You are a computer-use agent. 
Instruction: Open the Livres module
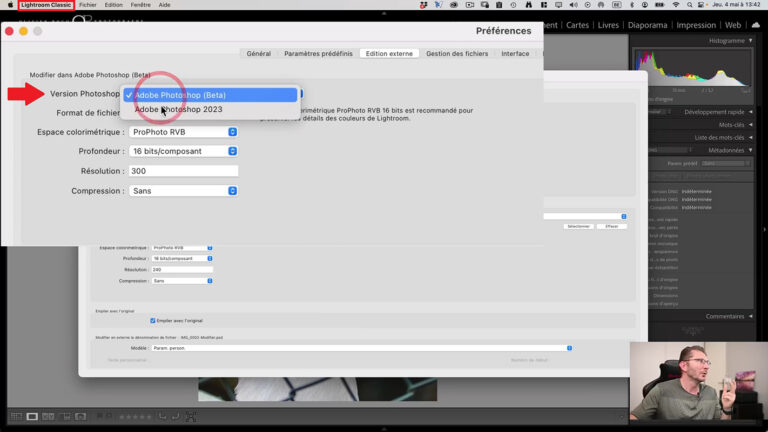(x=608, y=25)
